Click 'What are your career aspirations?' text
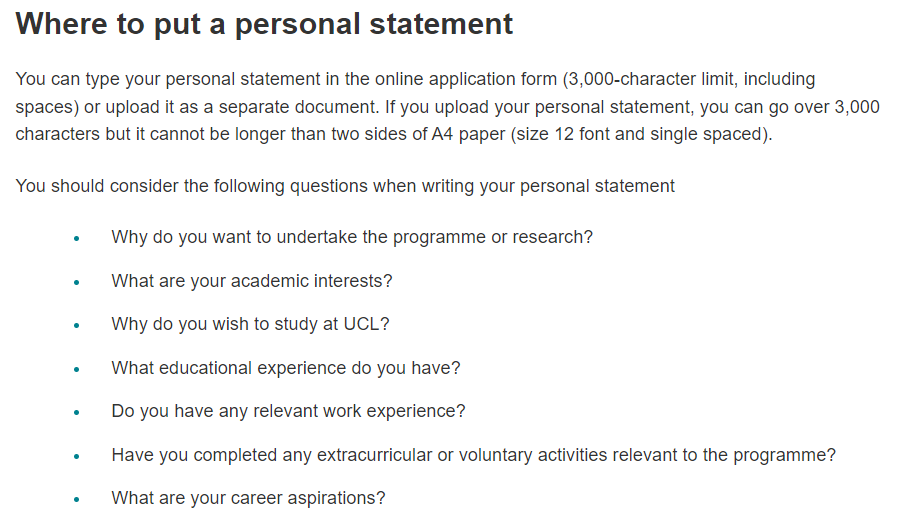 pos(249,498)
